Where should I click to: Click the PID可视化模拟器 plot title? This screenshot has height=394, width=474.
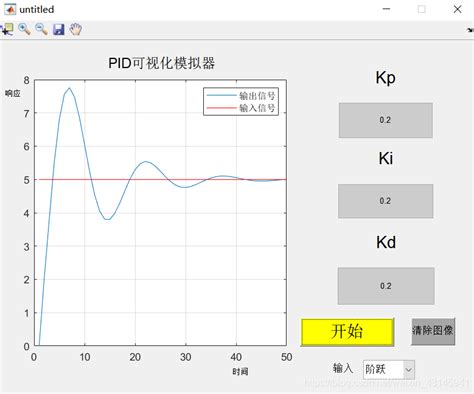[x=162, y=63]
